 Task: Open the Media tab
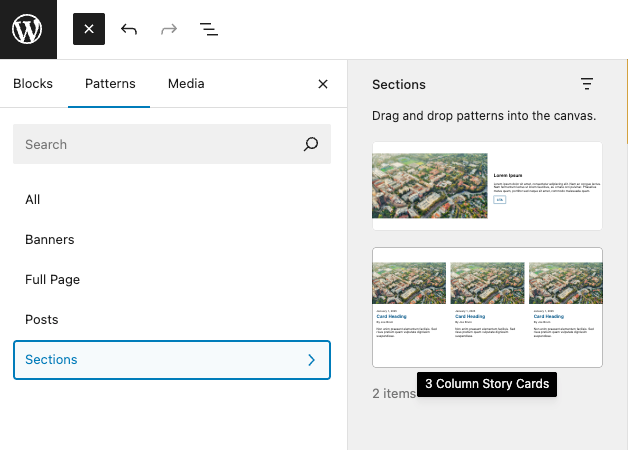tap(186, 84)
